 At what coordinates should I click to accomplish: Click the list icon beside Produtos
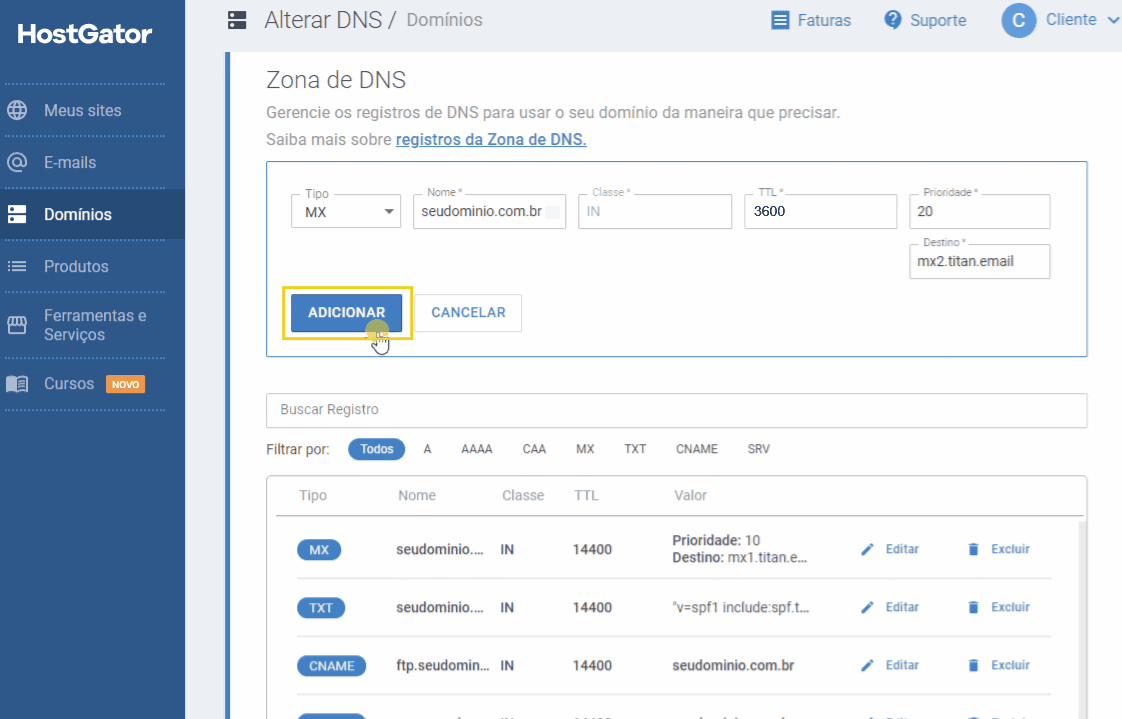tap(17, 266)
